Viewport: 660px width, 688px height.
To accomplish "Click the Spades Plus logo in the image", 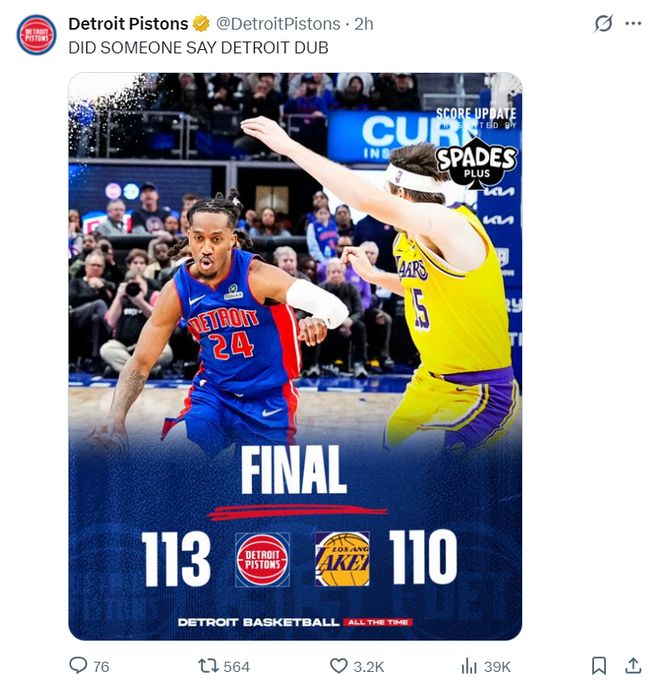I will 476,163.
